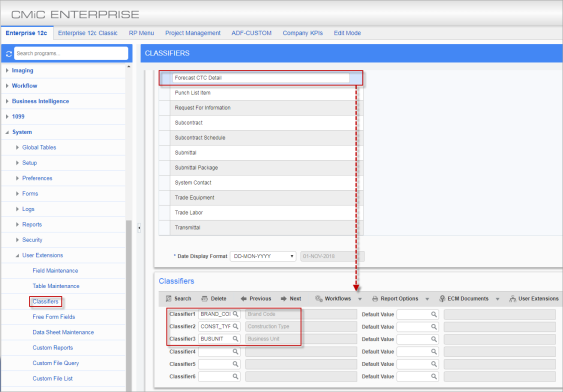563x392 pixels.
Task: Expand the Business Intelligence tree node
Action: coord(7,101)
